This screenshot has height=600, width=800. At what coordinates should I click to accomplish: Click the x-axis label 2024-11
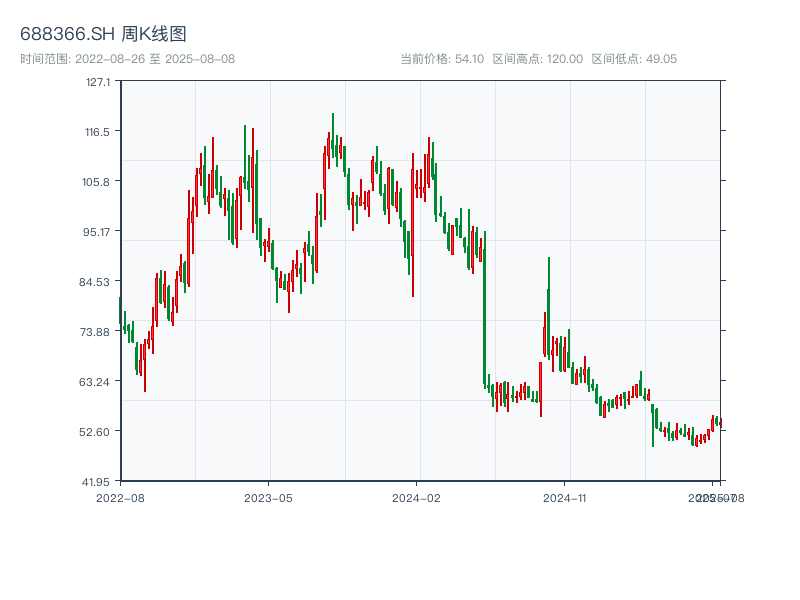(x=564, y=498)
